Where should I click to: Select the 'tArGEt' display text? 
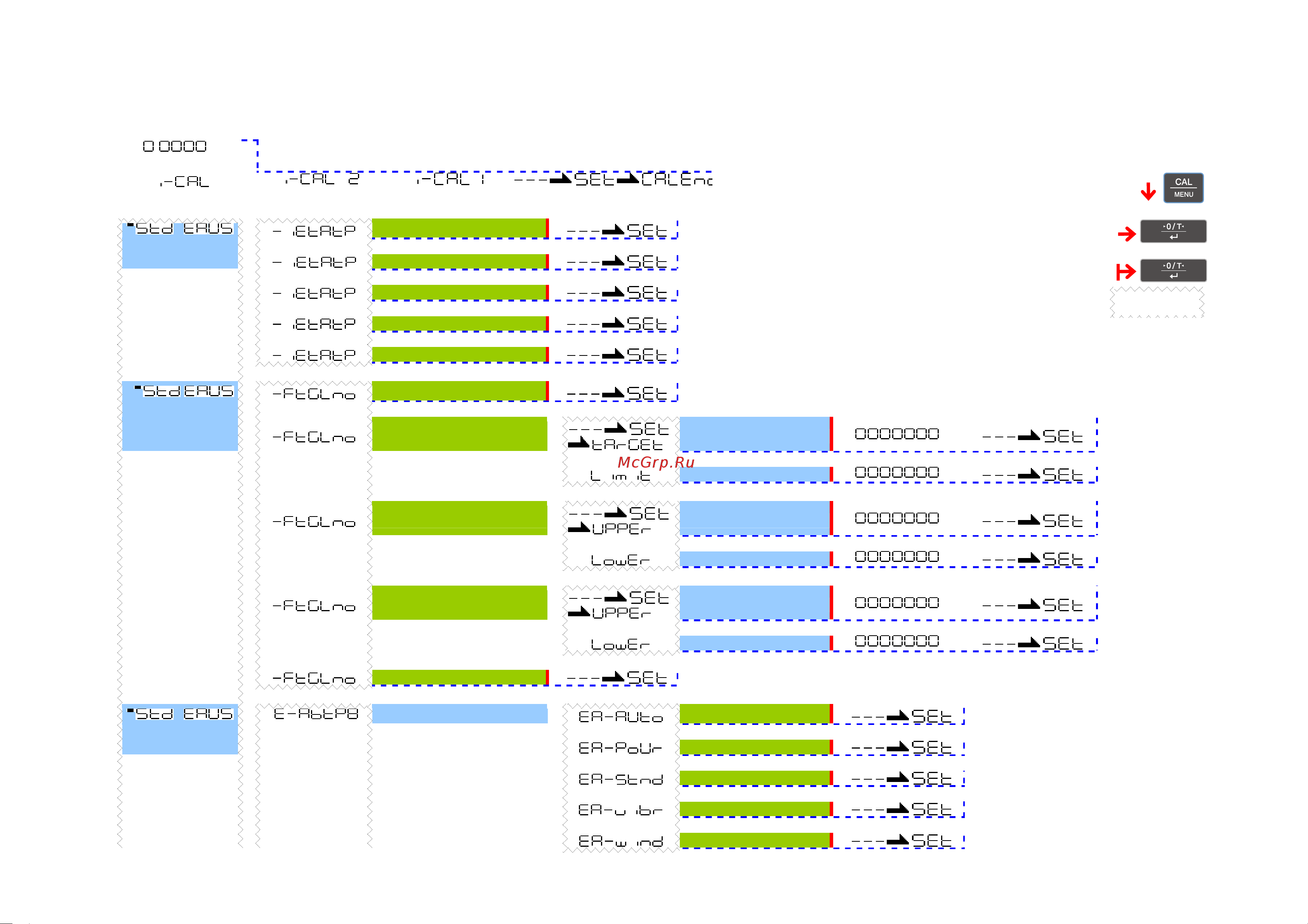[x=628, y=445]
